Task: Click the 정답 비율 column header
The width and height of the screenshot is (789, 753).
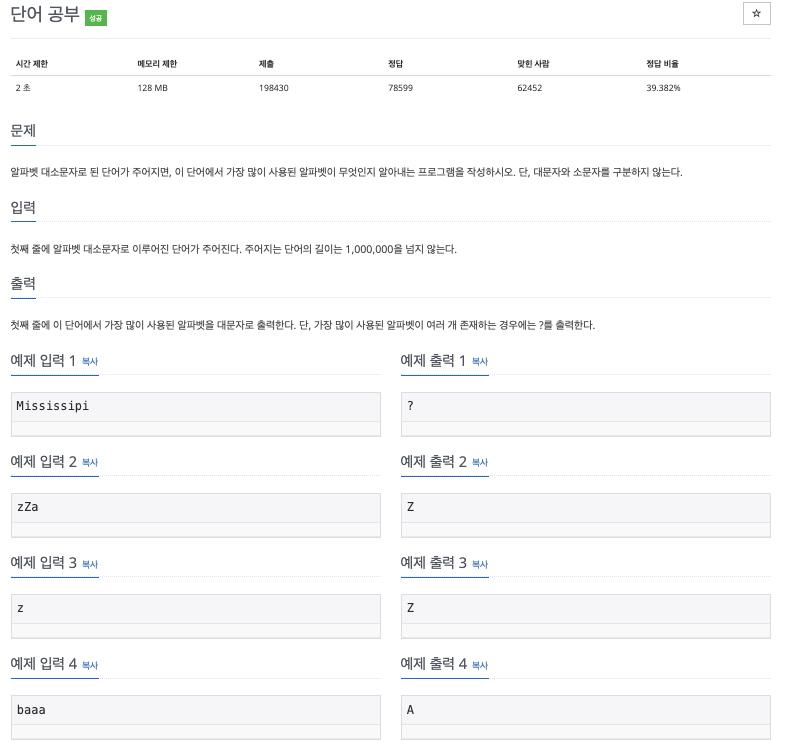Action: pos(662,64)
